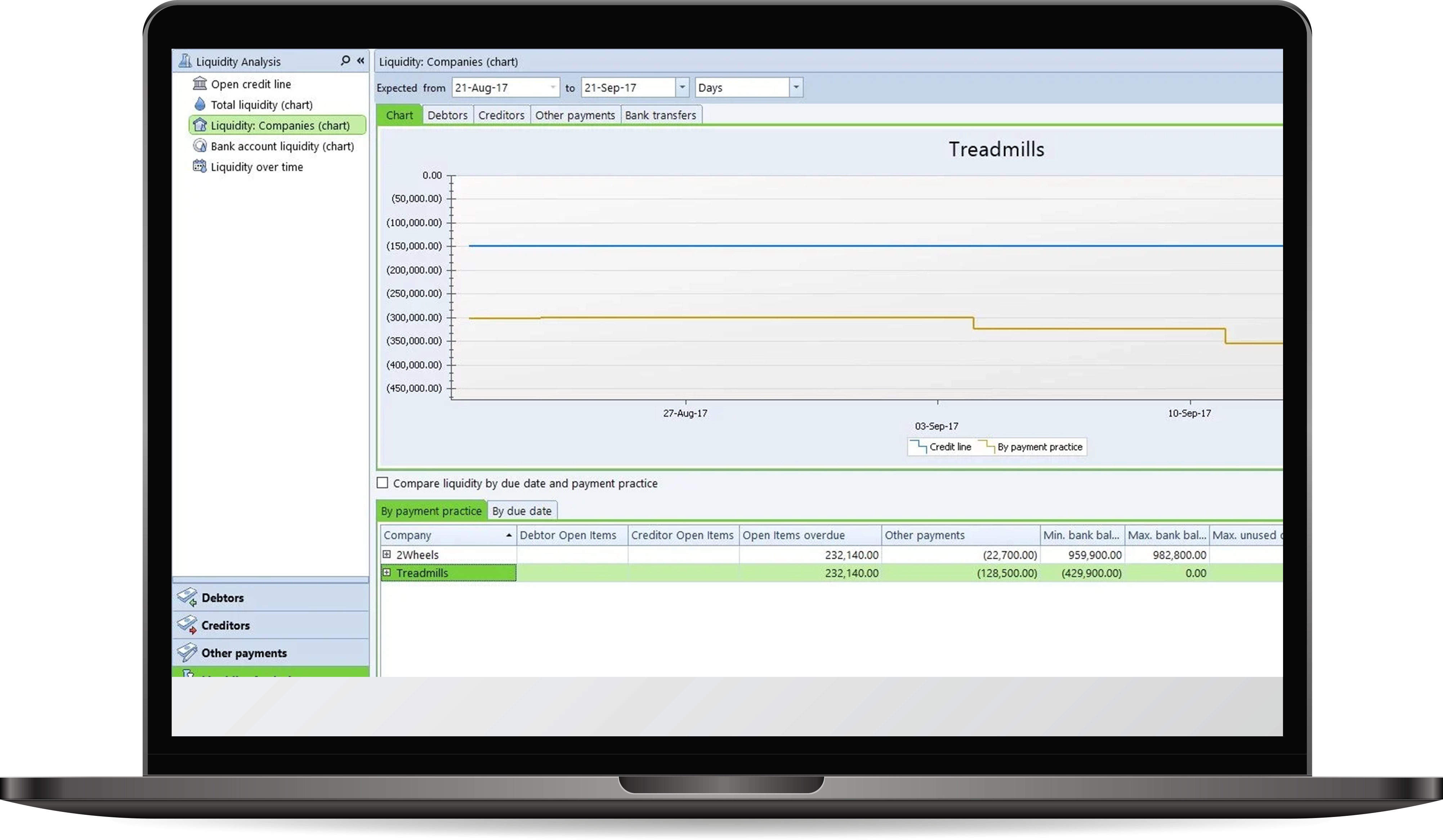This screenshot has width=1443, height=840.
Task: Enable Compare liquidity by due date checkbox
Action: click(x=383, y=483)
